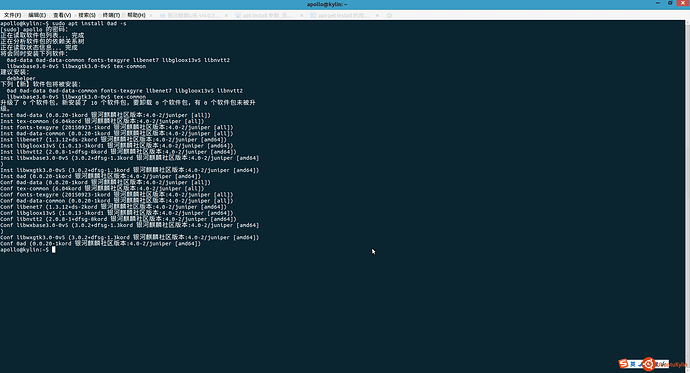Click the 'Conf libwxgtk3.0-0v5' output line
Image resolution: width=690 pixels, height=373 pixels.
tap(130, 238)
